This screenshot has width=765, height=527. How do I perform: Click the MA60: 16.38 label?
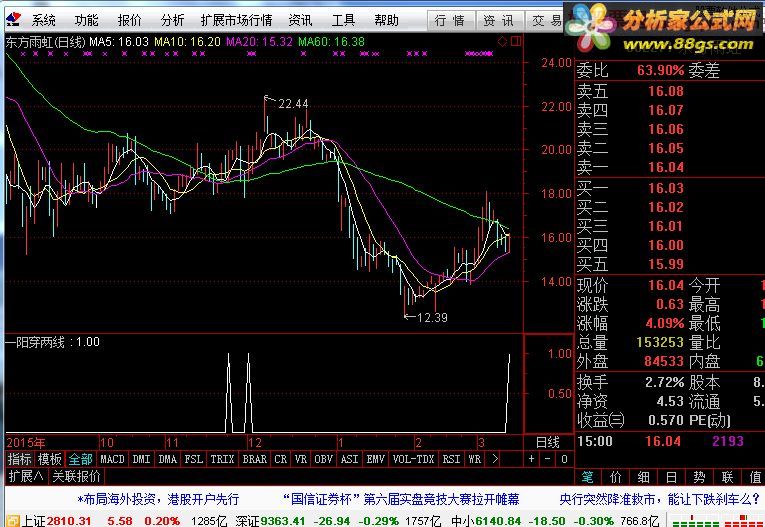[331, 42]
